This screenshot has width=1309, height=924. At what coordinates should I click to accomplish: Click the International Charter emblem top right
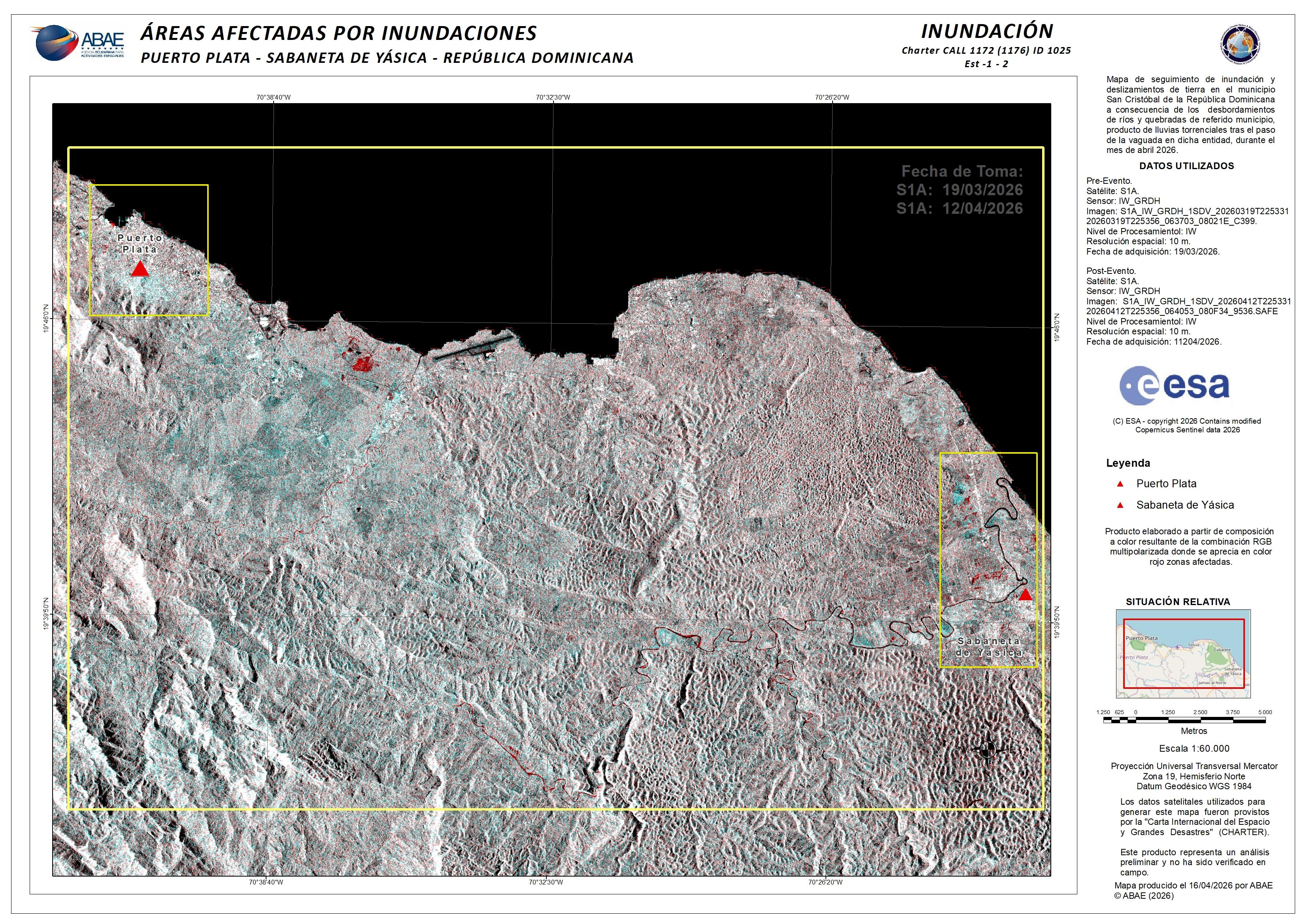(x=1240, y=45)
